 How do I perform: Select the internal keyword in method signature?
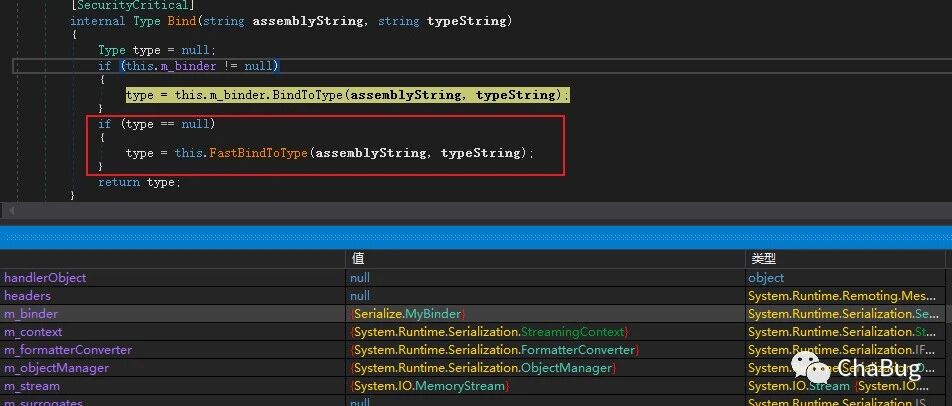98,21
